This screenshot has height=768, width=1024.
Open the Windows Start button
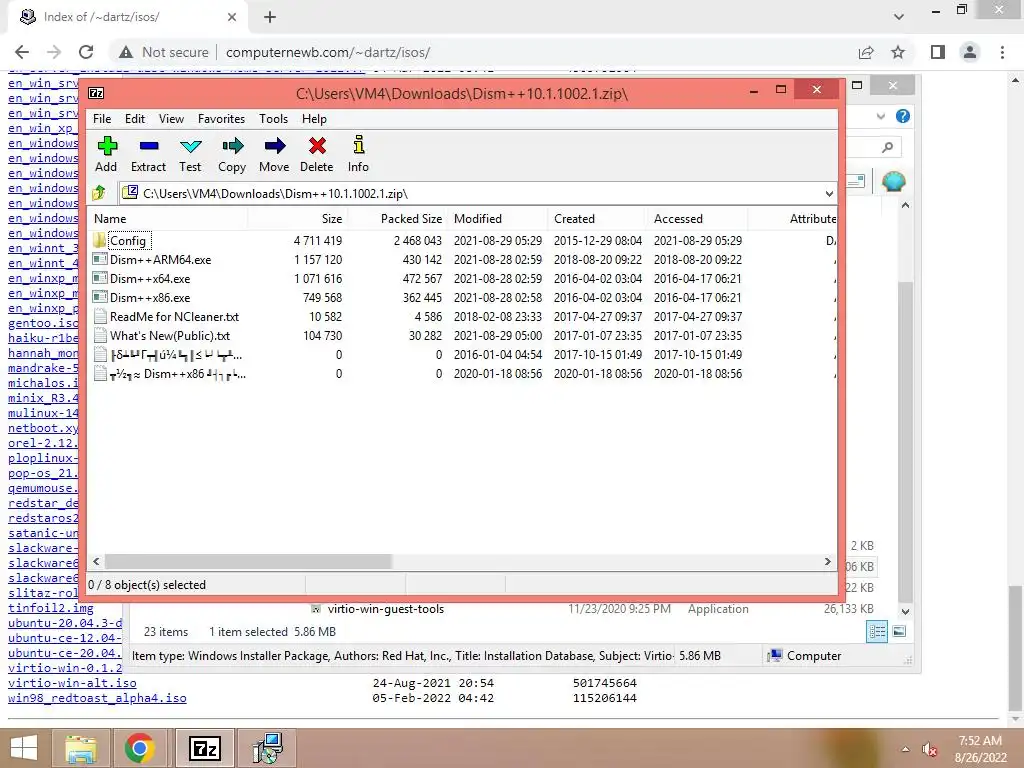pos(24,748)
